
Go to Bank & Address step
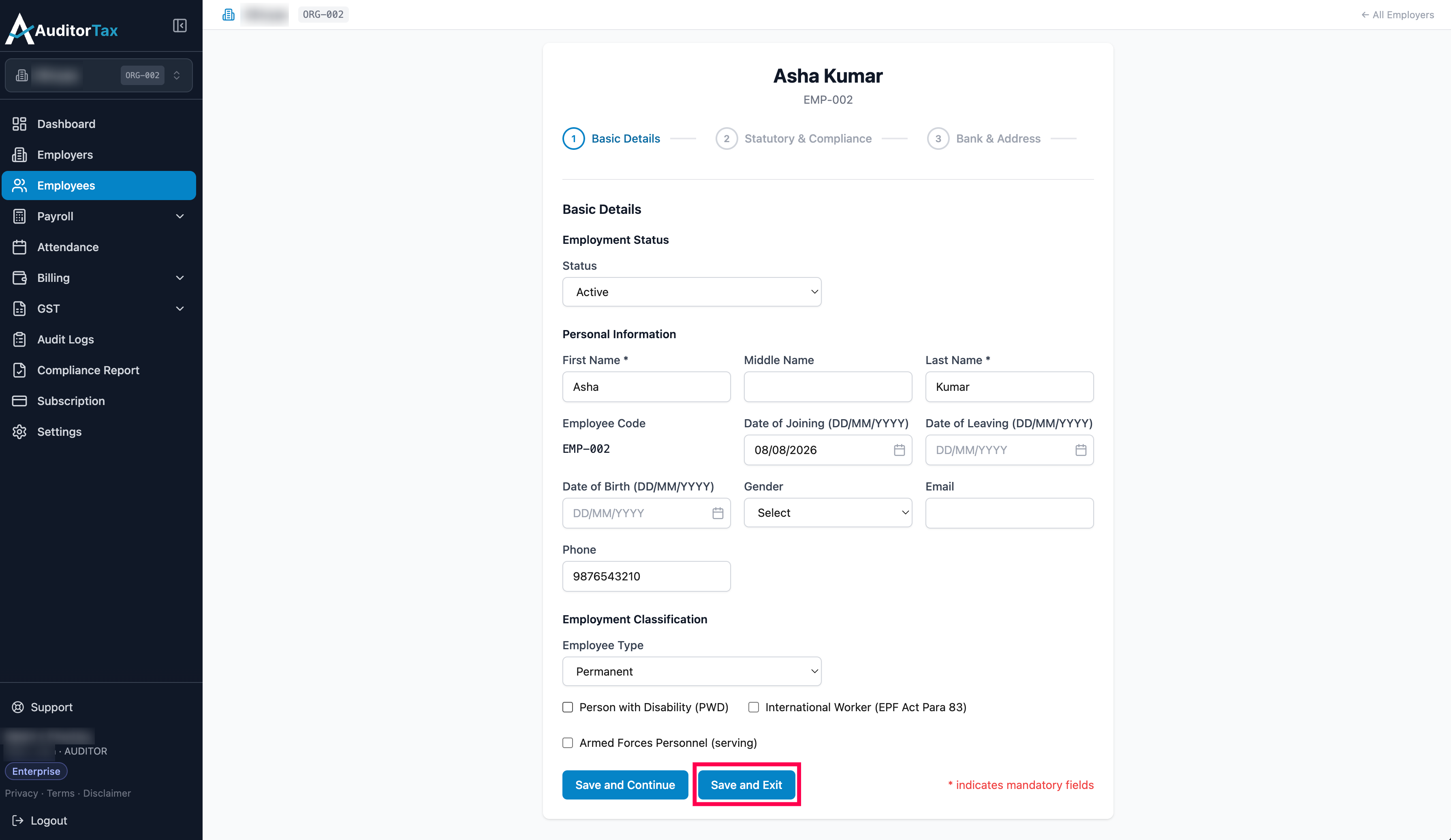point(984,139)
